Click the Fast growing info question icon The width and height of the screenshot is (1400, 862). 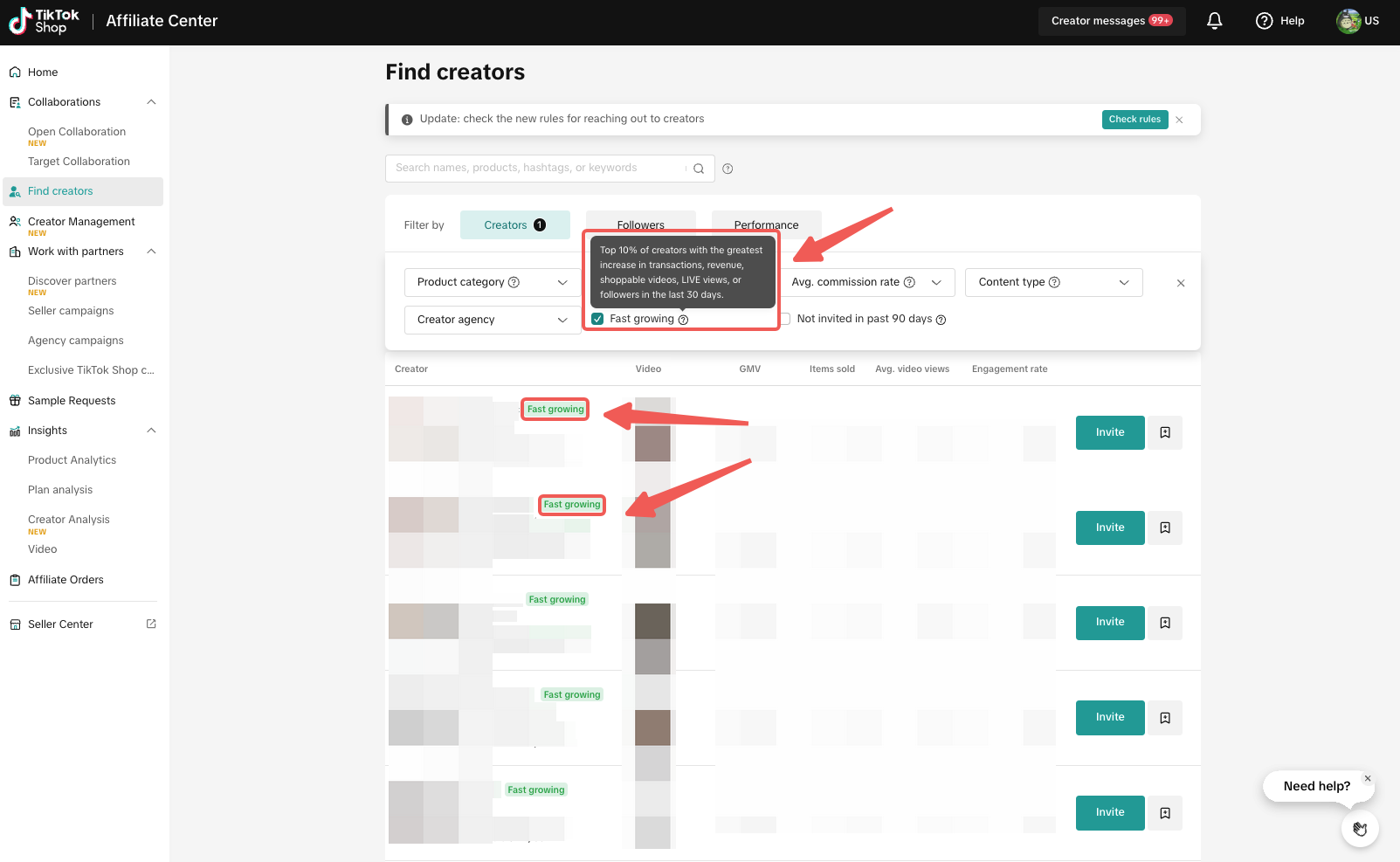(683, 320)
